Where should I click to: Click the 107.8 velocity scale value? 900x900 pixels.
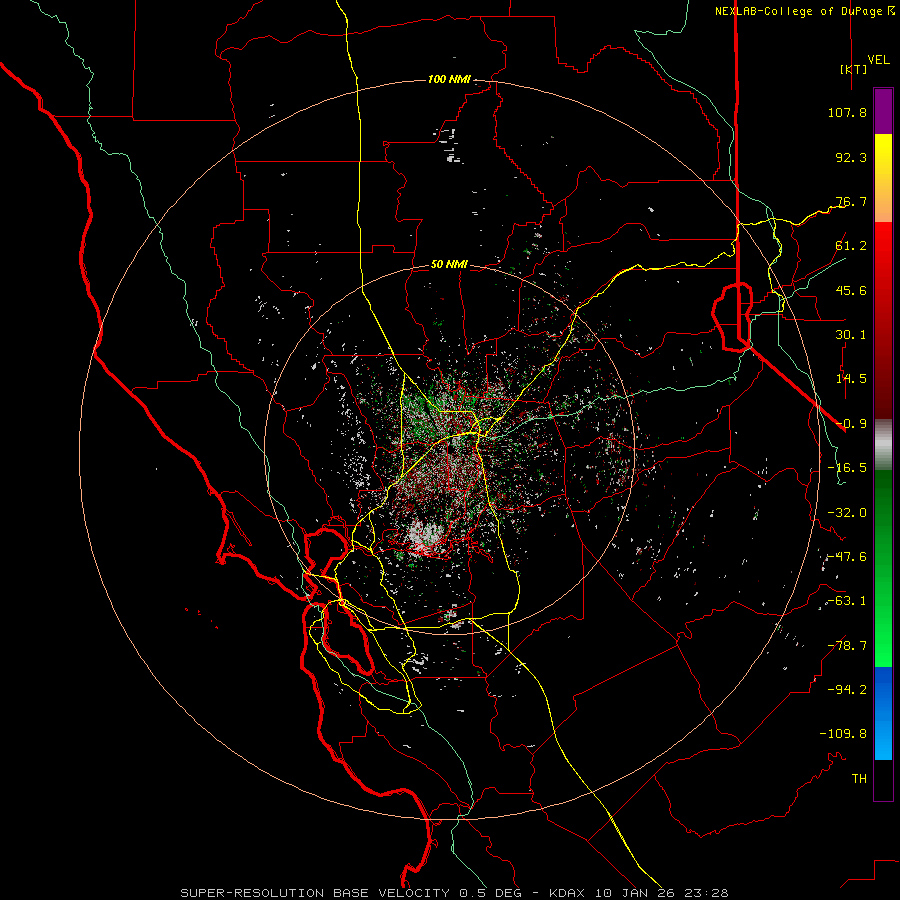(847, 112)
